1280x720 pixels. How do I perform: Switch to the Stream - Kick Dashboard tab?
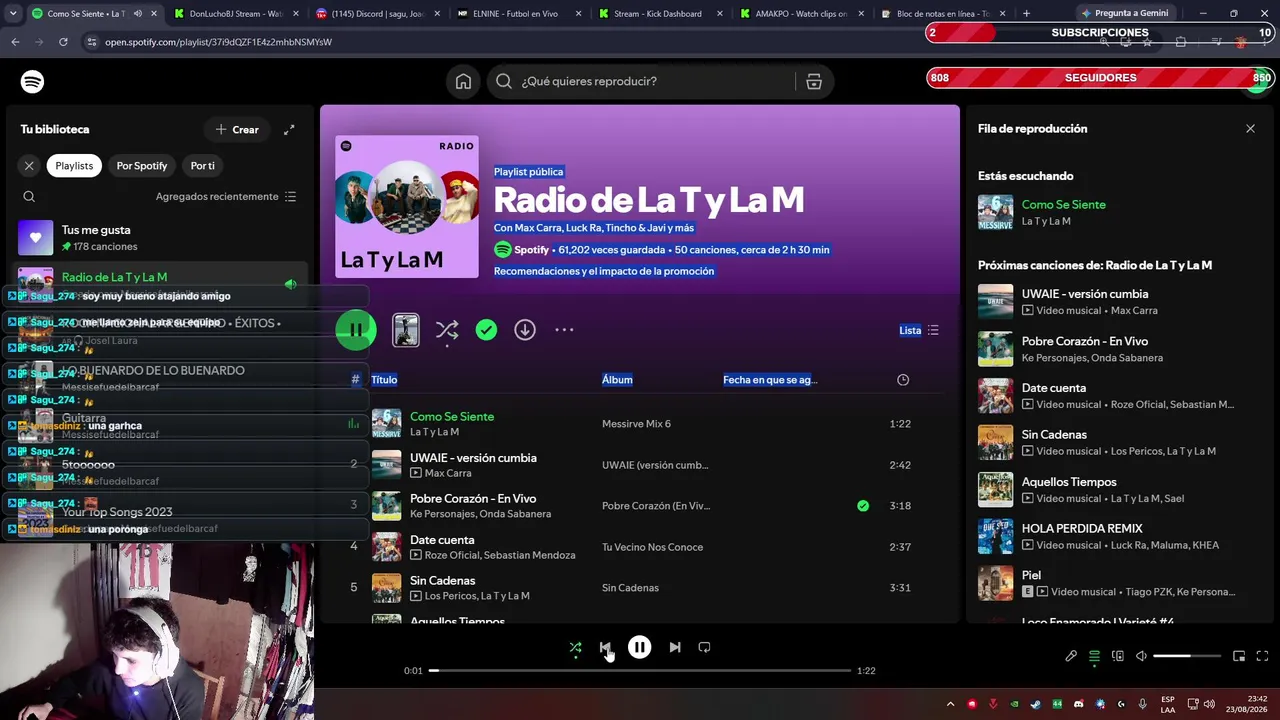pyautogui.click(x=660, y=14)
